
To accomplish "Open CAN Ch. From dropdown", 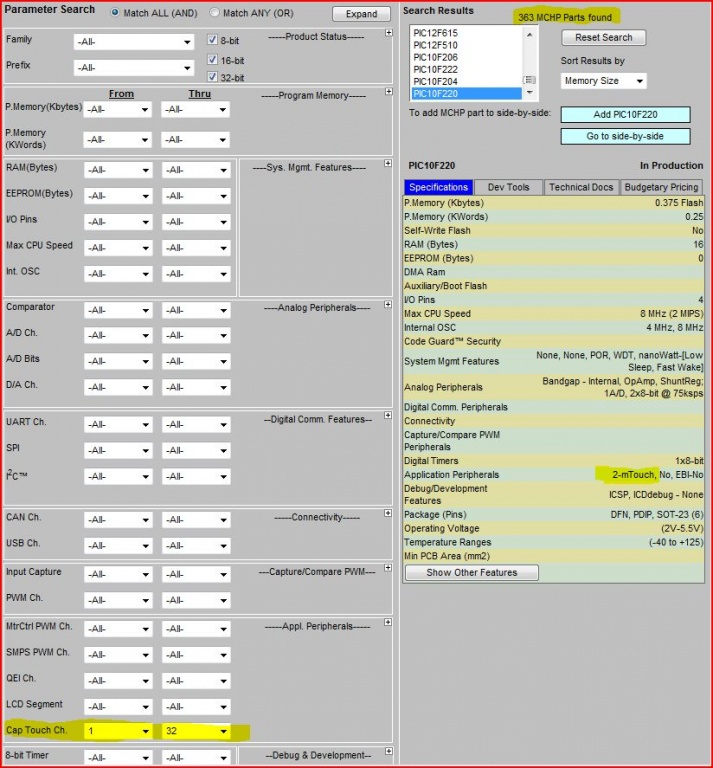I will [118, 520].
